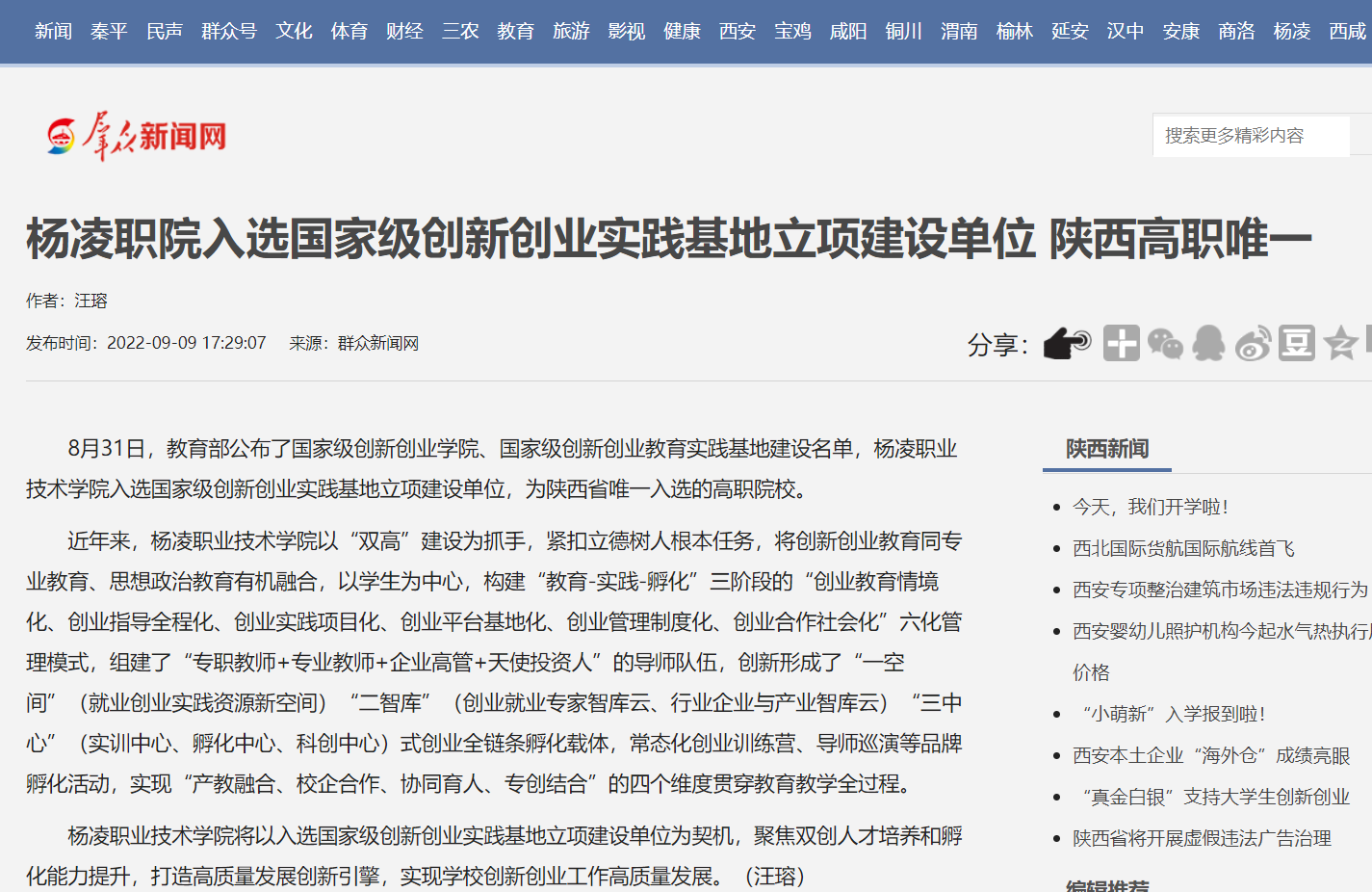Go to the 财经 section
This screenshot has width=1372, height=892.
click(x=404, y=32)
